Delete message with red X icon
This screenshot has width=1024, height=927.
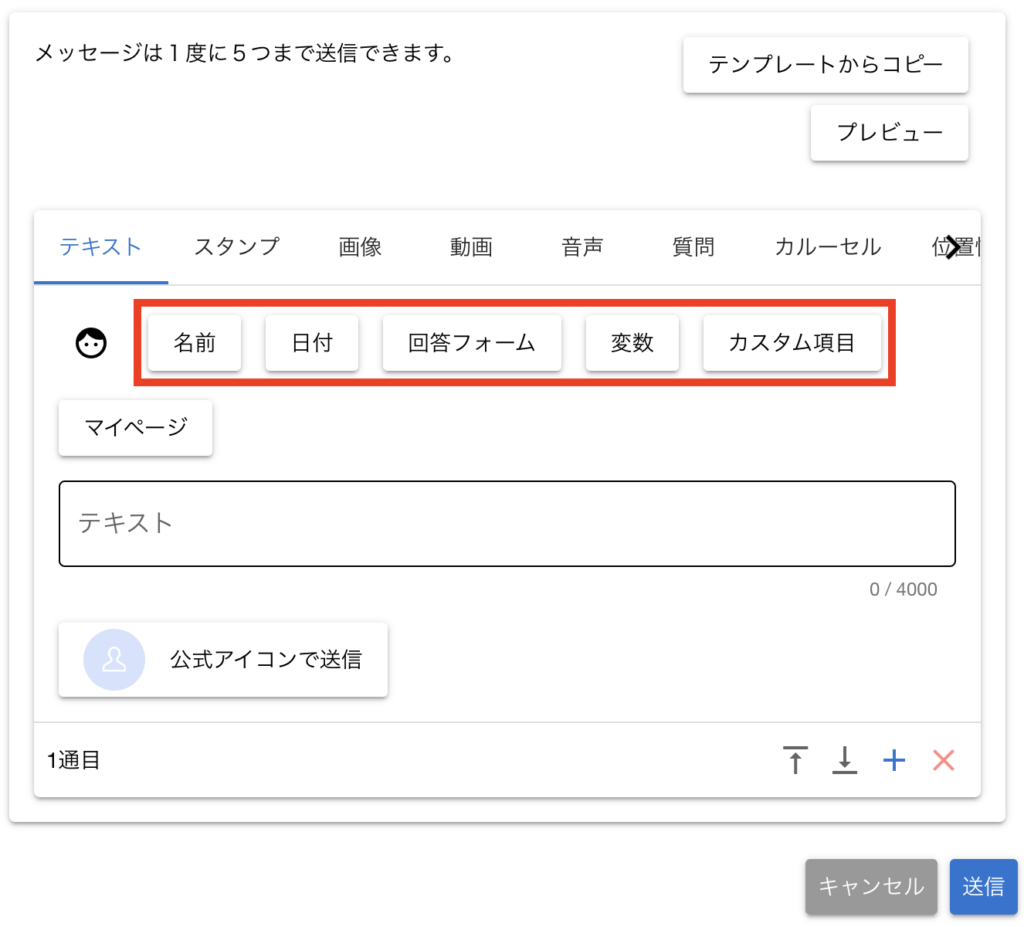[x=943, y=760]
